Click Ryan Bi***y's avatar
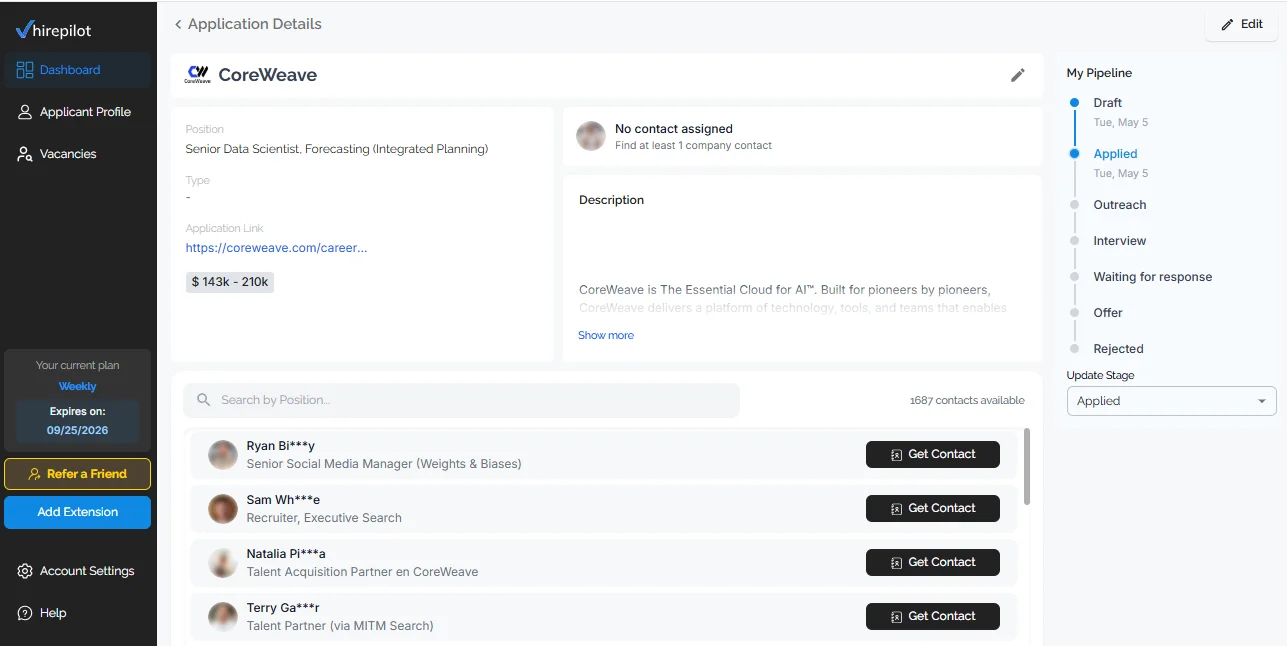 click(x=222, y=455)
